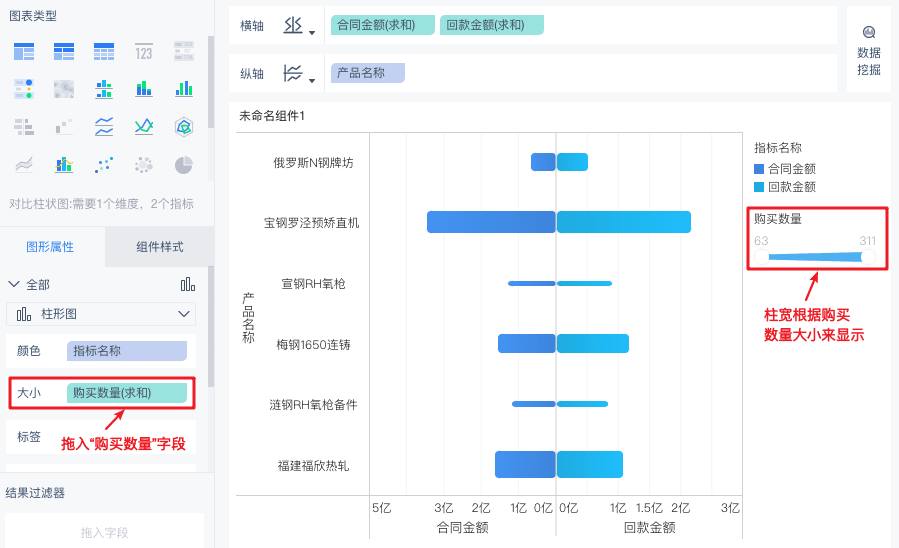
Task: Select the cross table chart type icon
Action: coord(64,52)
